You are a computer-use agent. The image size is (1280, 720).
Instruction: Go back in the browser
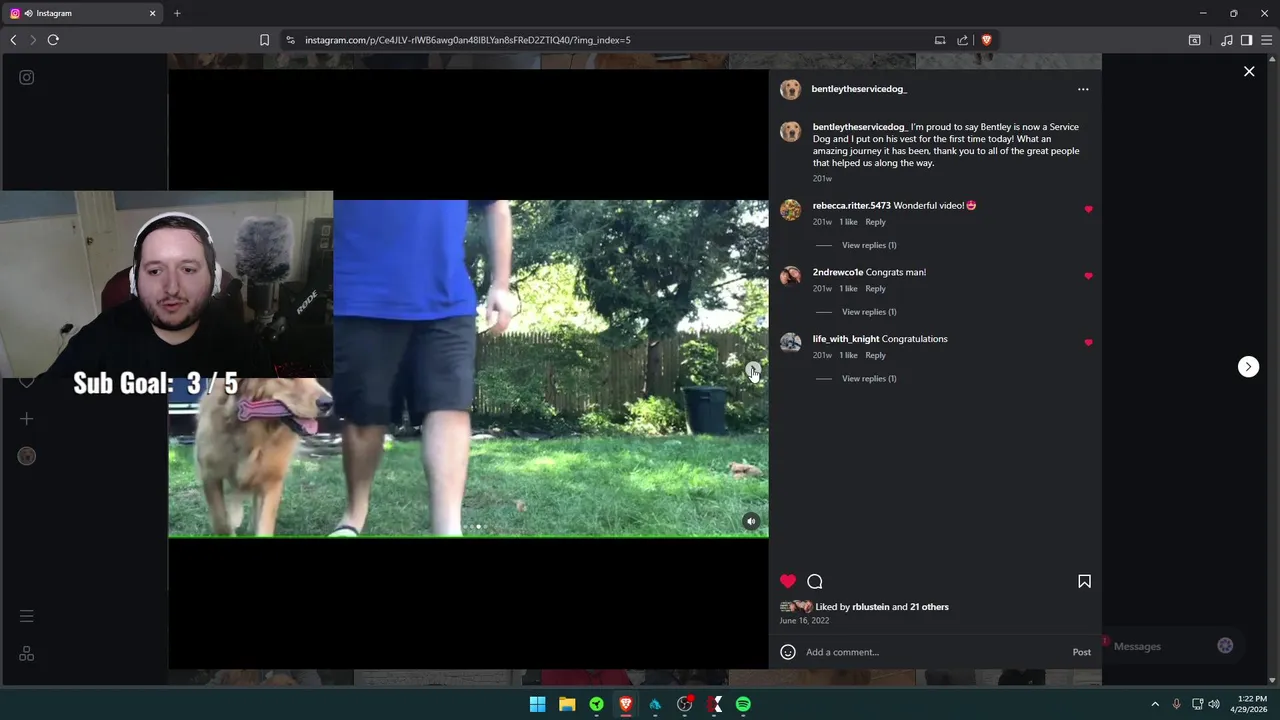click(13, 40)
